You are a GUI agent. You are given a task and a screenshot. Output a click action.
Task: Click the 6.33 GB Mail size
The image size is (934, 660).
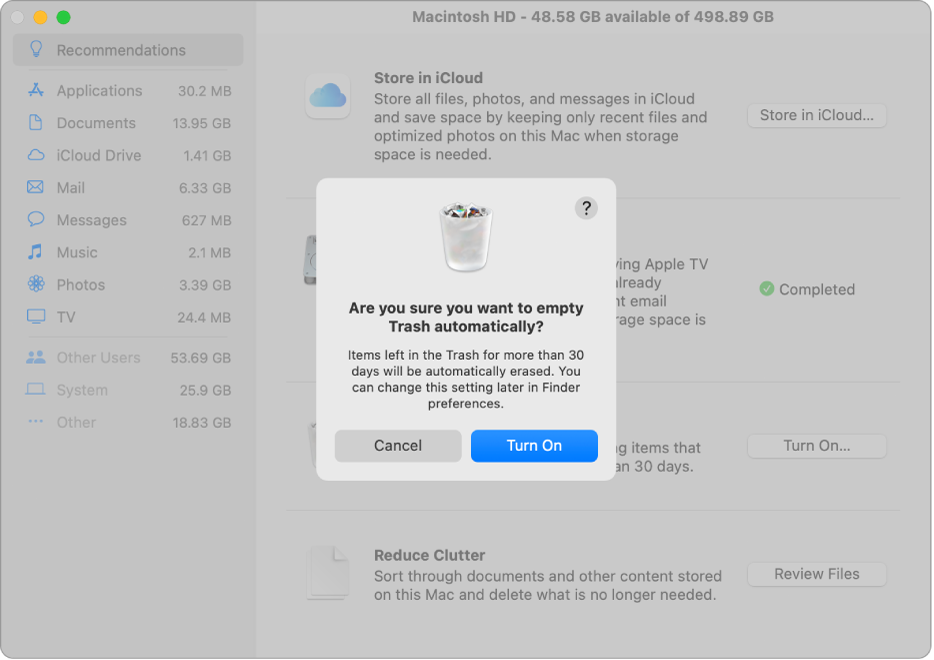point(205,188)
